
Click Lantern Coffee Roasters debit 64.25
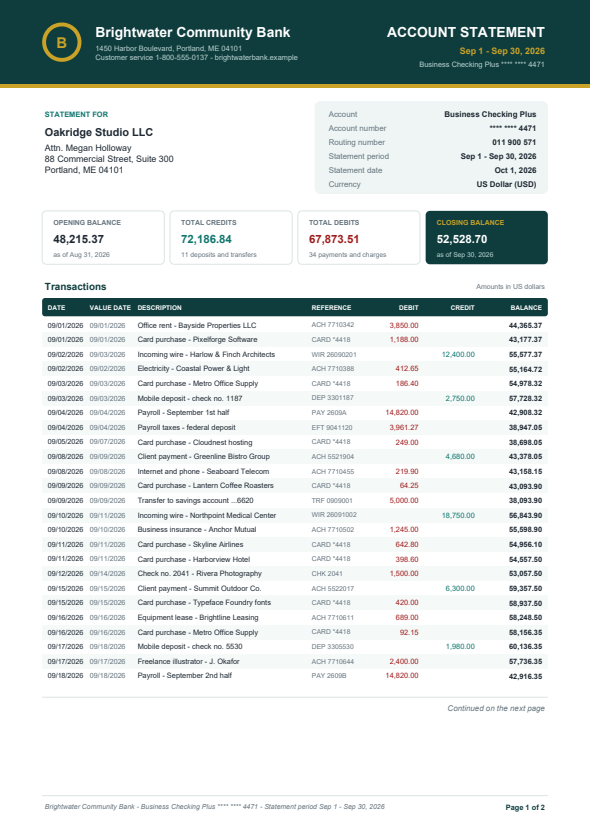click(409, 486)
